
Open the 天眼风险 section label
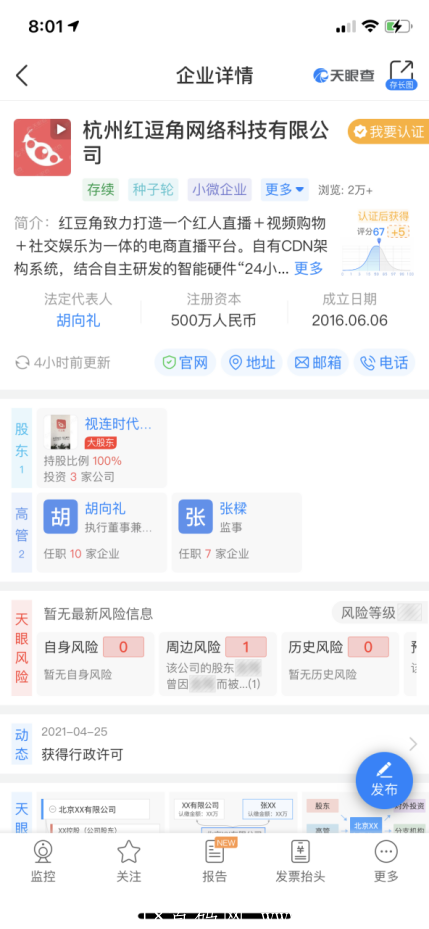tap(21, 648)
